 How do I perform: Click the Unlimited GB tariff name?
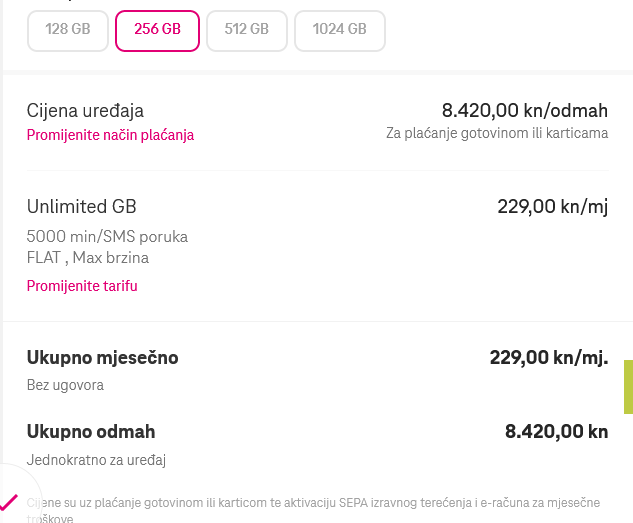pos(81,207)
